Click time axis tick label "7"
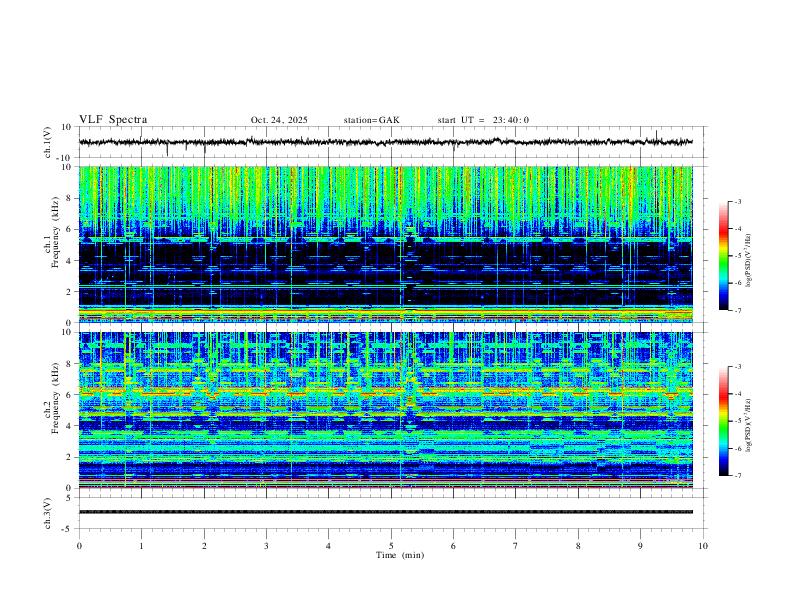The height and width of the screenshot is (612, 792). click(516, 546)
